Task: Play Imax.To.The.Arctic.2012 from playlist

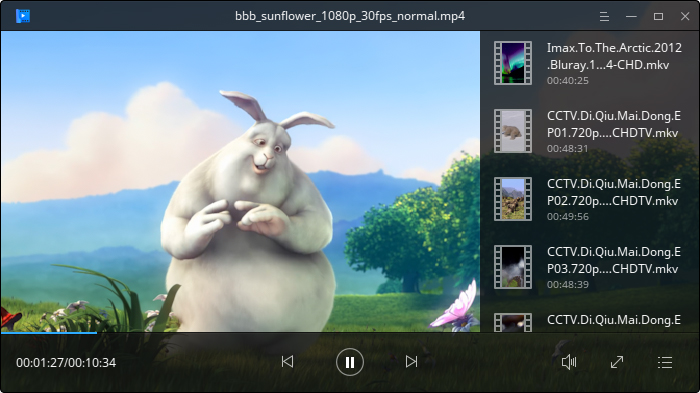Action: coord(590,63)
